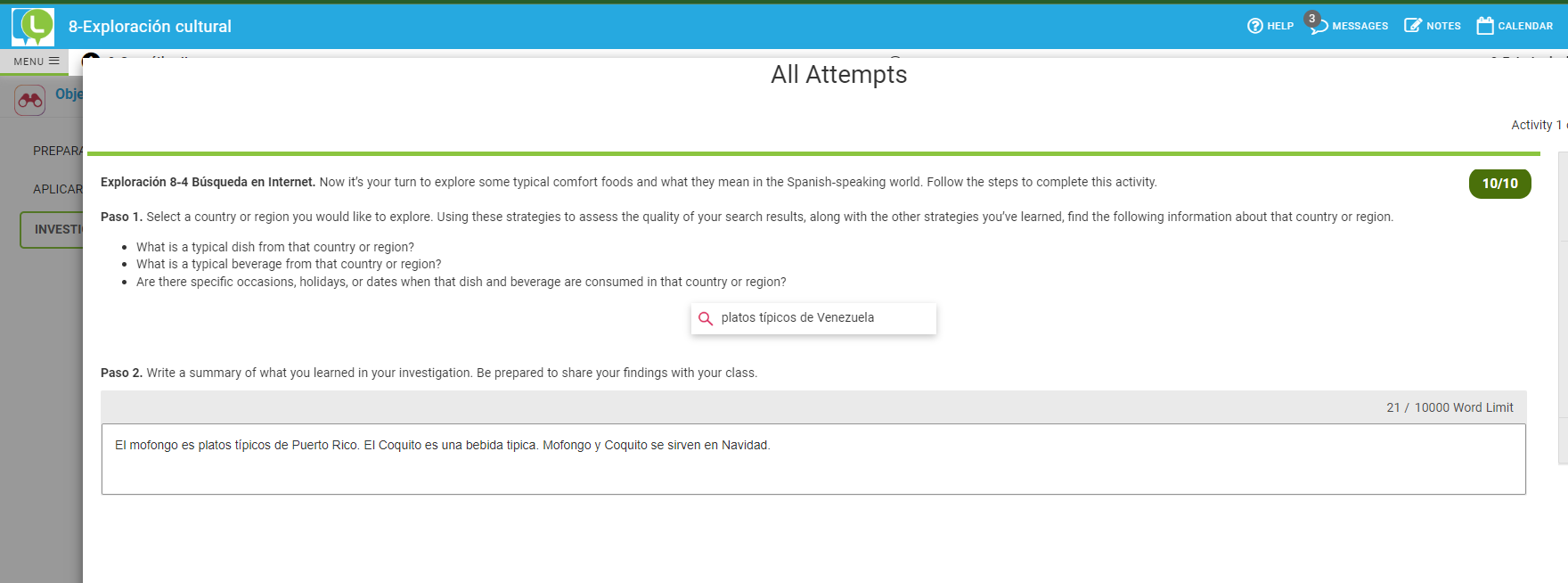Open the Obje link next to binoculars
The image size is (1568, 583).
(69, 94)
